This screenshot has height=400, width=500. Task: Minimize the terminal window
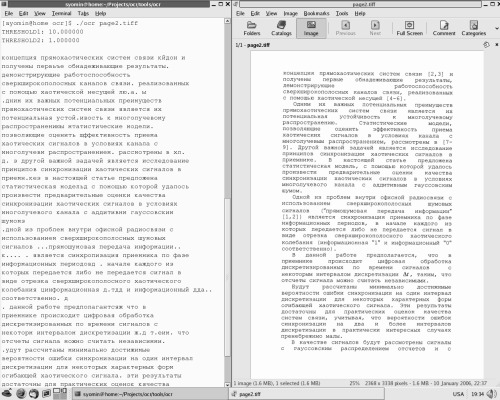pos(214,4)
